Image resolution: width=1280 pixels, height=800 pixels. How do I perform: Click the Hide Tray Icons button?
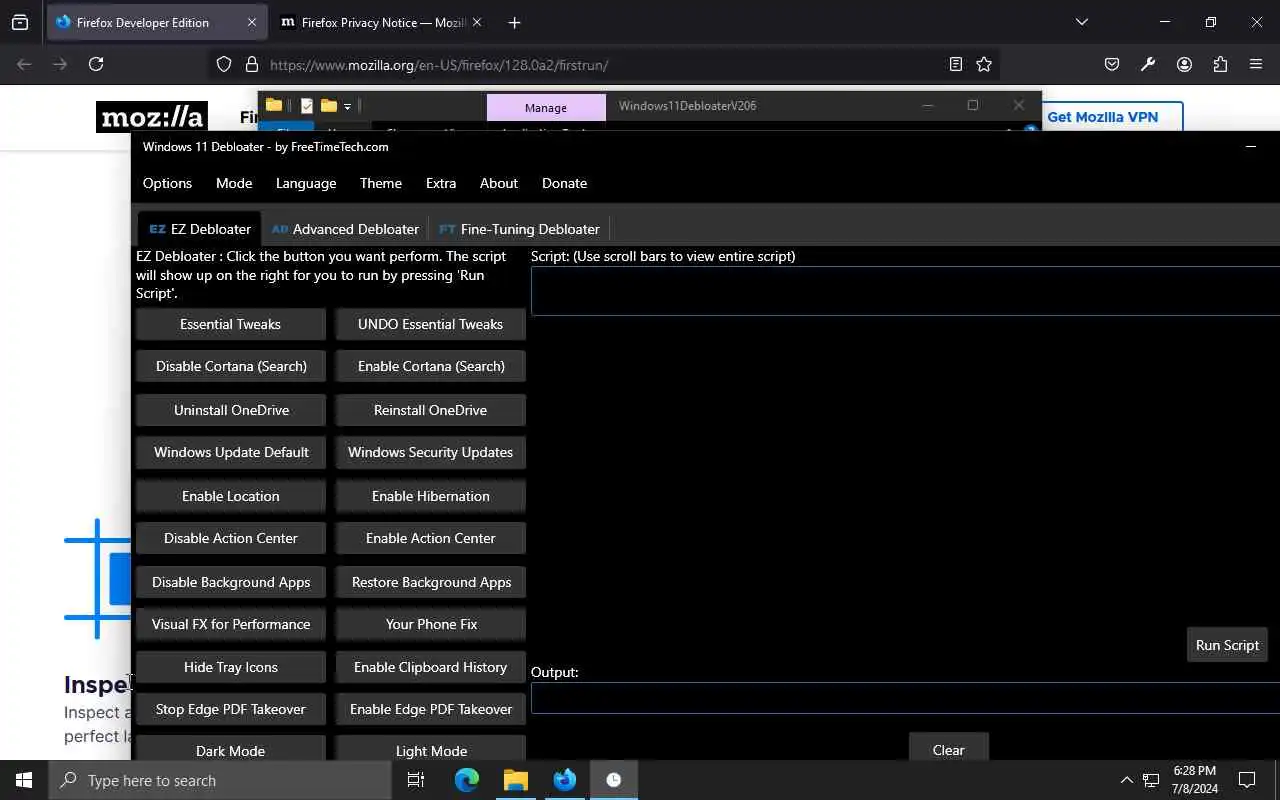[231, 667]
